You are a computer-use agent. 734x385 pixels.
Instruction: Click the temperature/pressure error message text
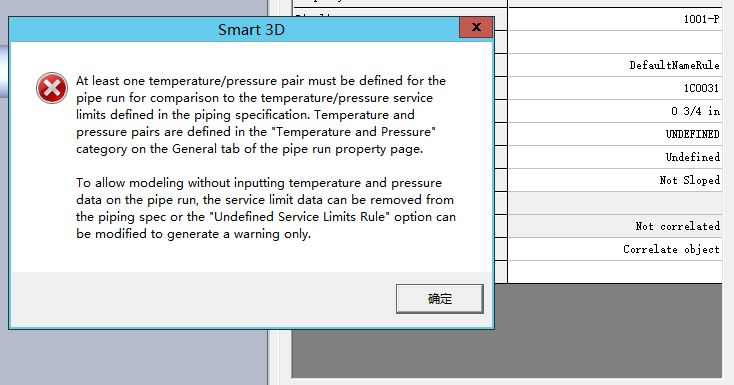click(265, 157)
